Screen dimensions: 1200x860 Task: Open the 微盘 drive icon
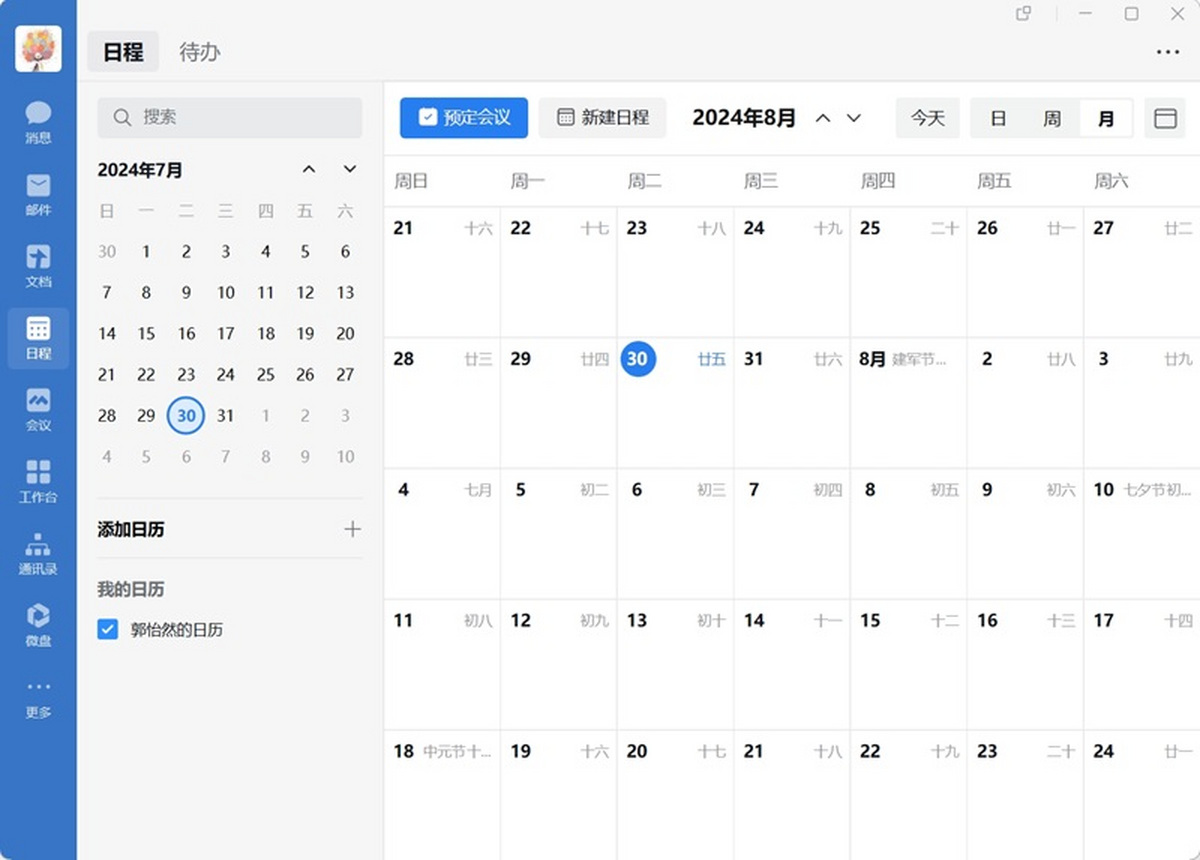[x=38, y=624]
